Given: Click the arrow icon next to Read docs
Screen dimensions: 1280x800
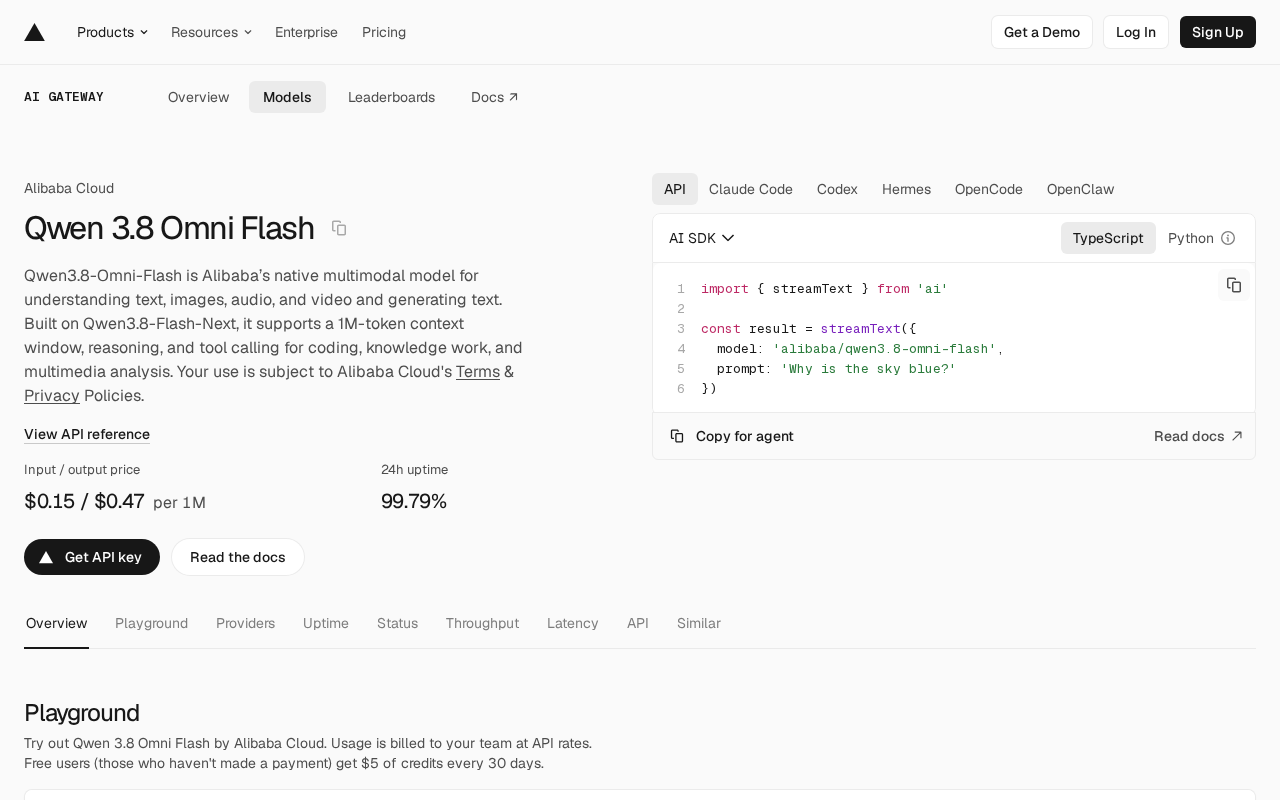Looking at the screenshot, I should [x=1237, y=436].
